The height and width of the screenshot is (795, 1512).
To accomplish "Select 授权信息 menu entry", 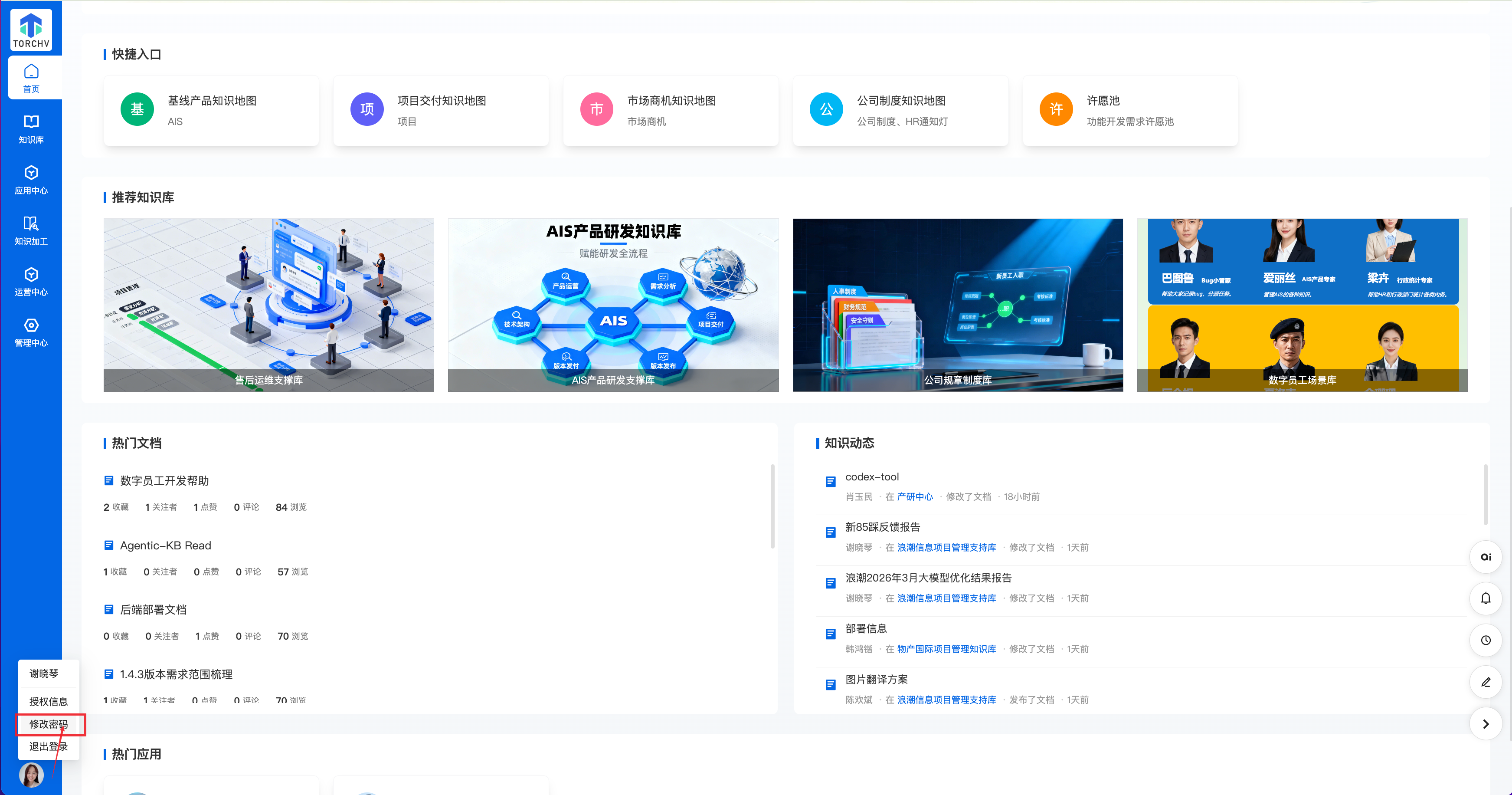I will coord(49,702).
